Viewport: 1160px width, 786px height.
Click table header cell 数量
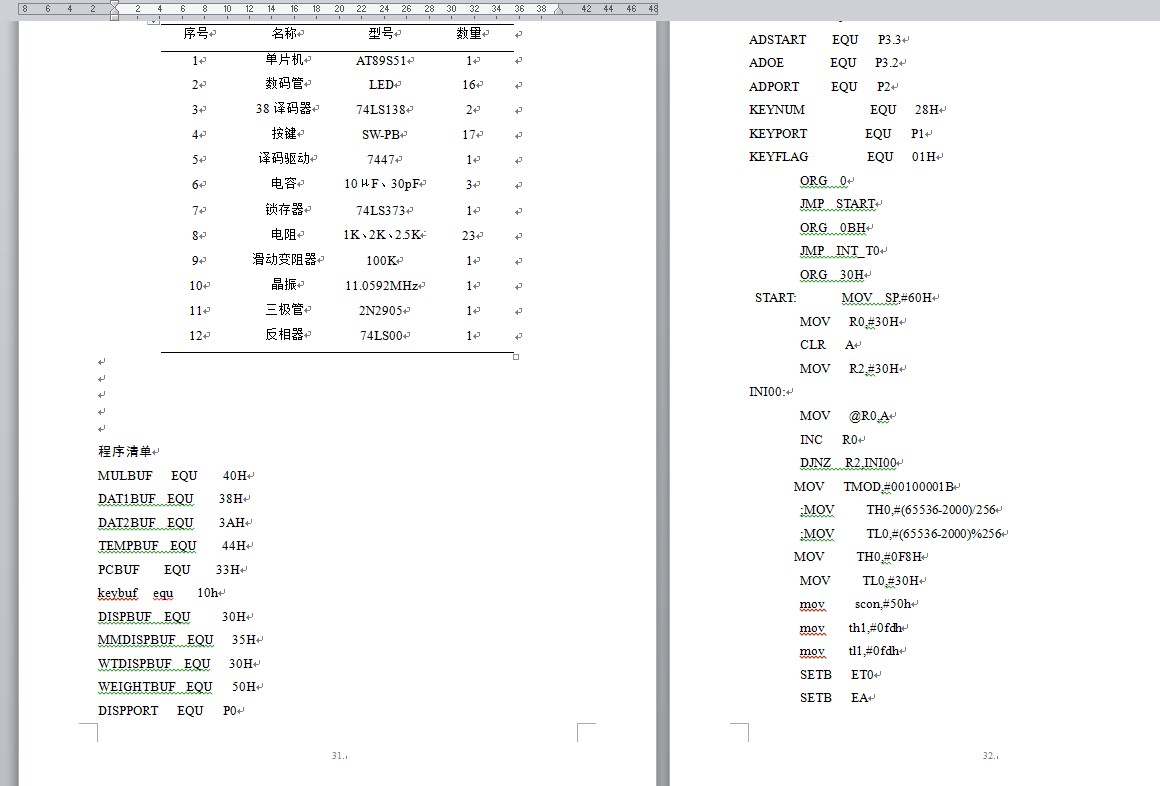[x=470, y=33]
